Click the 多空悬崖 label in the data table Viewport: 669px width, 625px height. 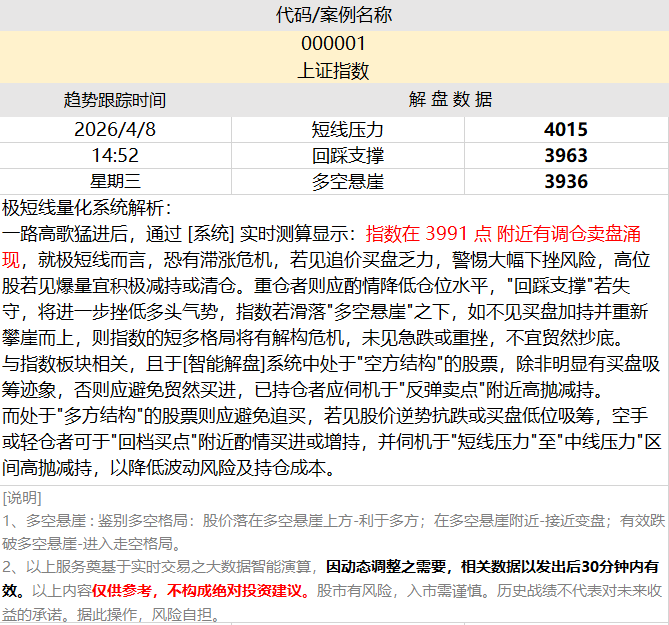348,182
